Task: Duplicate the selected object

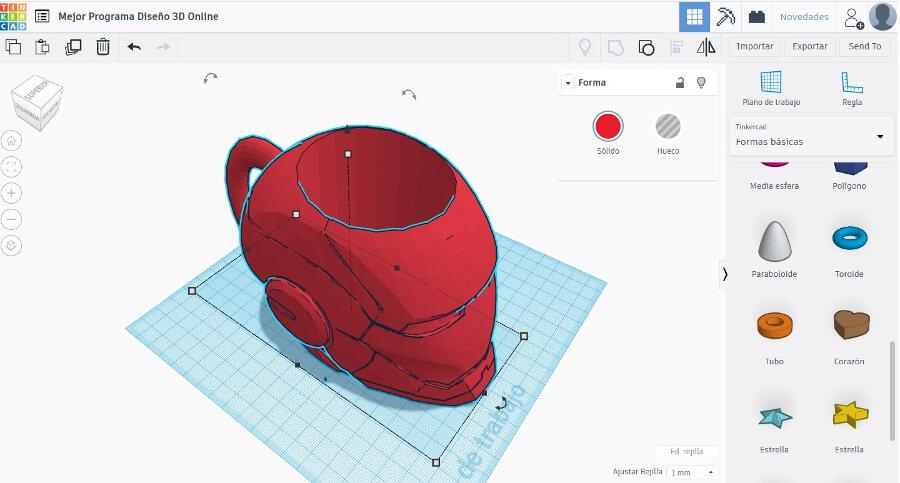Action: click(72, 46)
